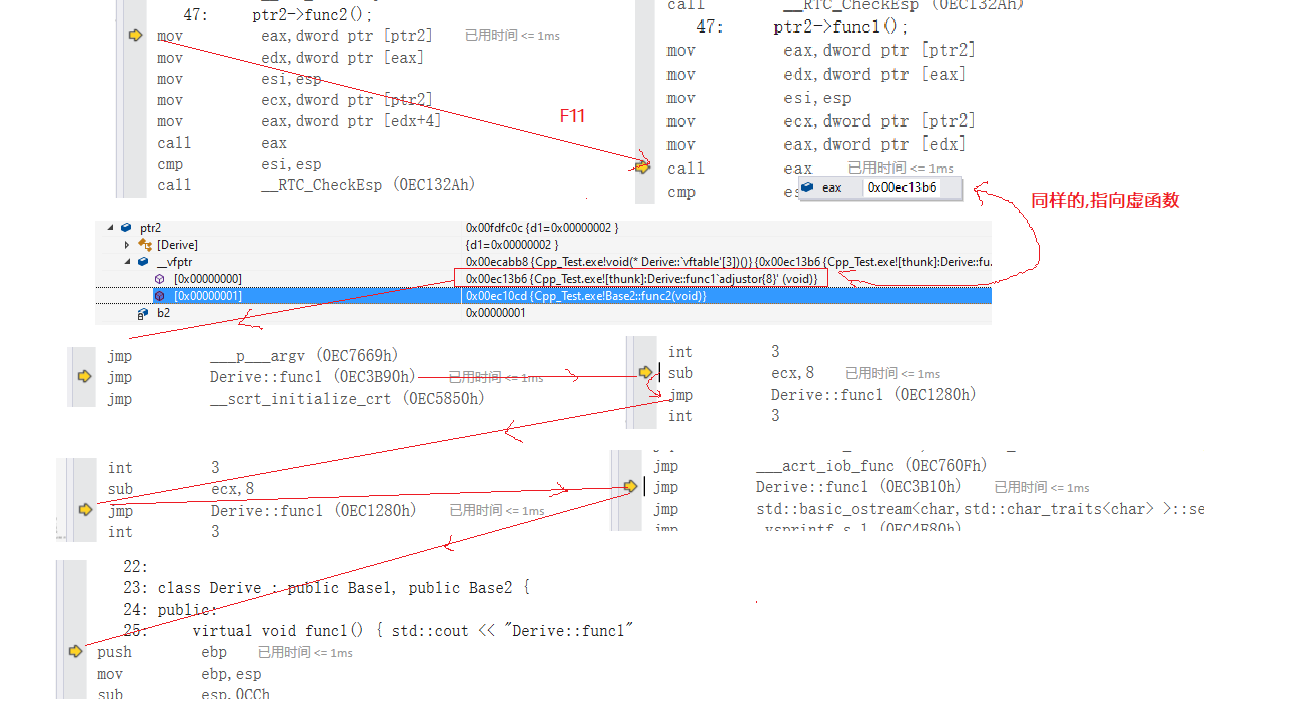Image resolution: width=1307 pixels, height=705 pixels.
Task: Click the lock field icon next to b2
Action: [143, 313]
